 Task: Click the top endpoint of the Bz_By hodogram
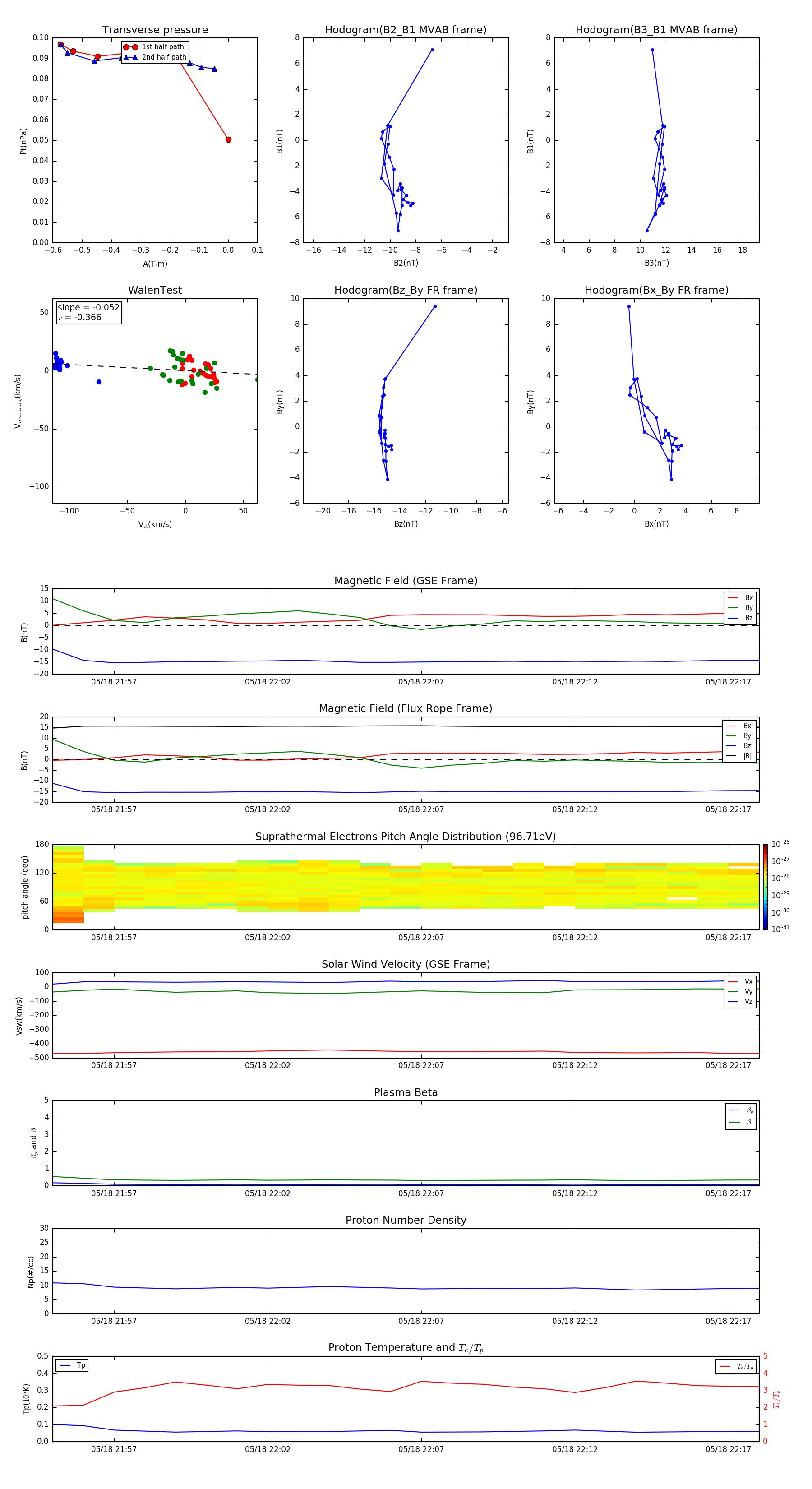click(x=434, y=306)
